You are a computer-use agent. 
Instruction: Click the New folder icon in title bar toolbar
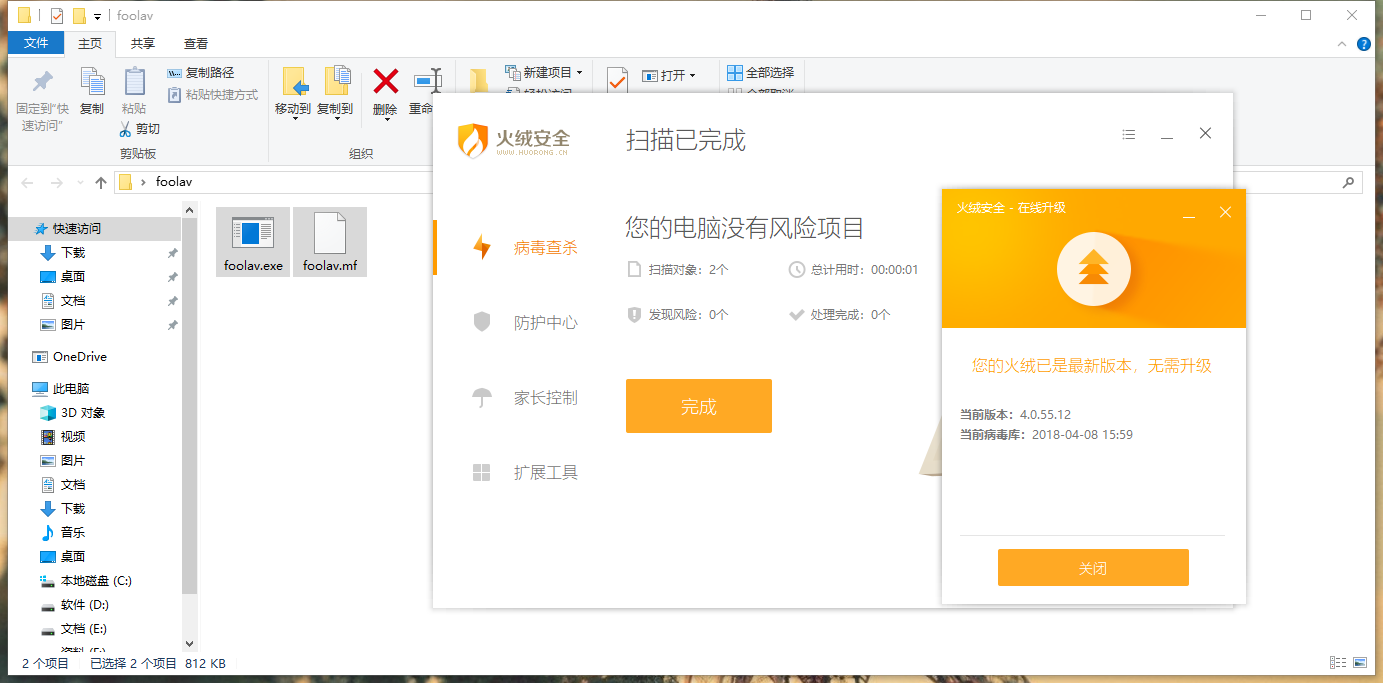(79, 16)
